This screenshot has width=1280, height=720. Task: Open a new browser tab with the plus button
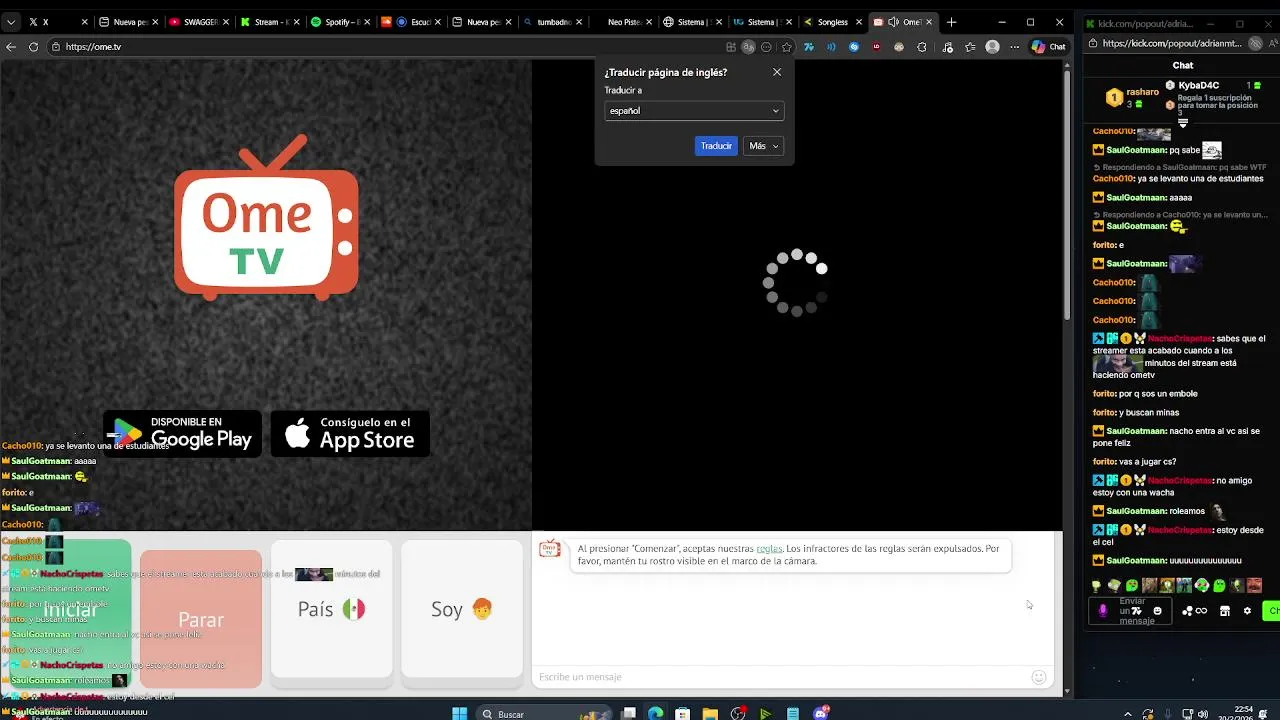951,22
